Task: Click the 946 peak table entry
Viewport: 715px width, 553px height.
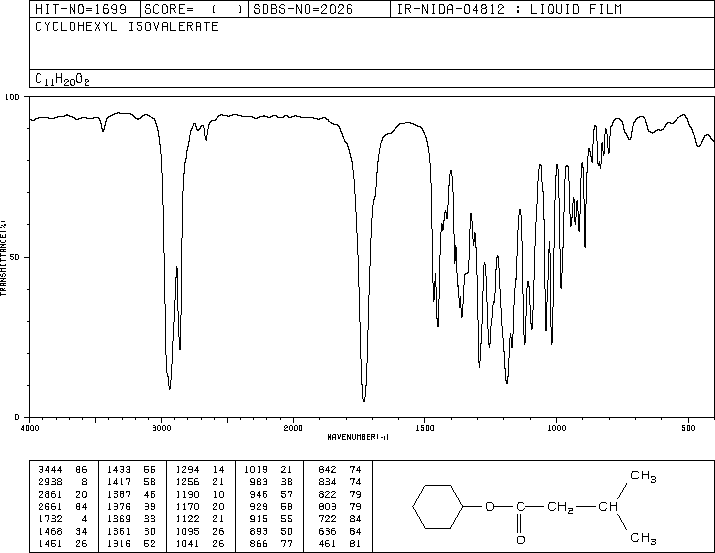Action: [272, 494]
